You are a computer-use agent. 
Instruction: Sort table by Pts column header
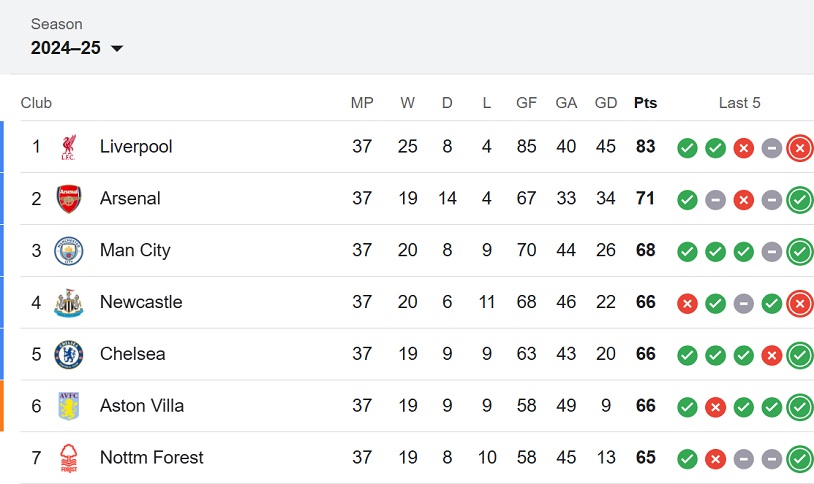(x=645, y=103)
